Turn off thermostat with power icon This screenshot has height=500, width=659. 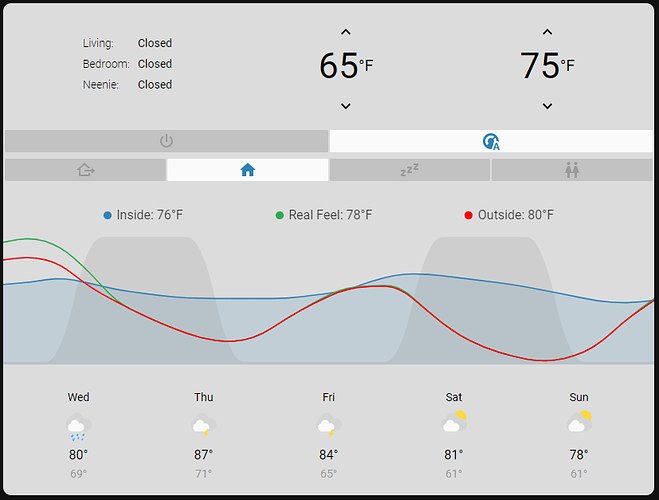click(166, 141)
